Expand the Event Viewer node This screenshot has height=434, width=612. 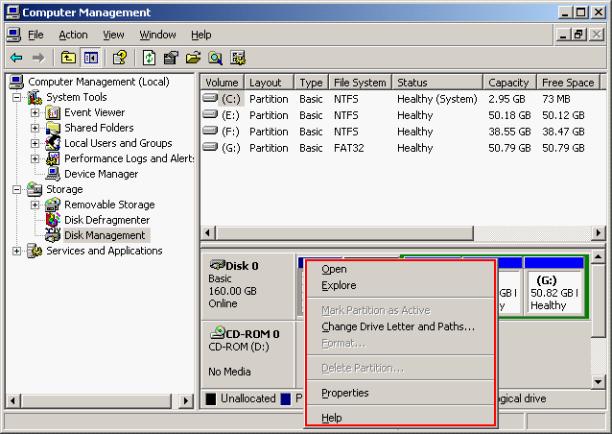(35, 112)
